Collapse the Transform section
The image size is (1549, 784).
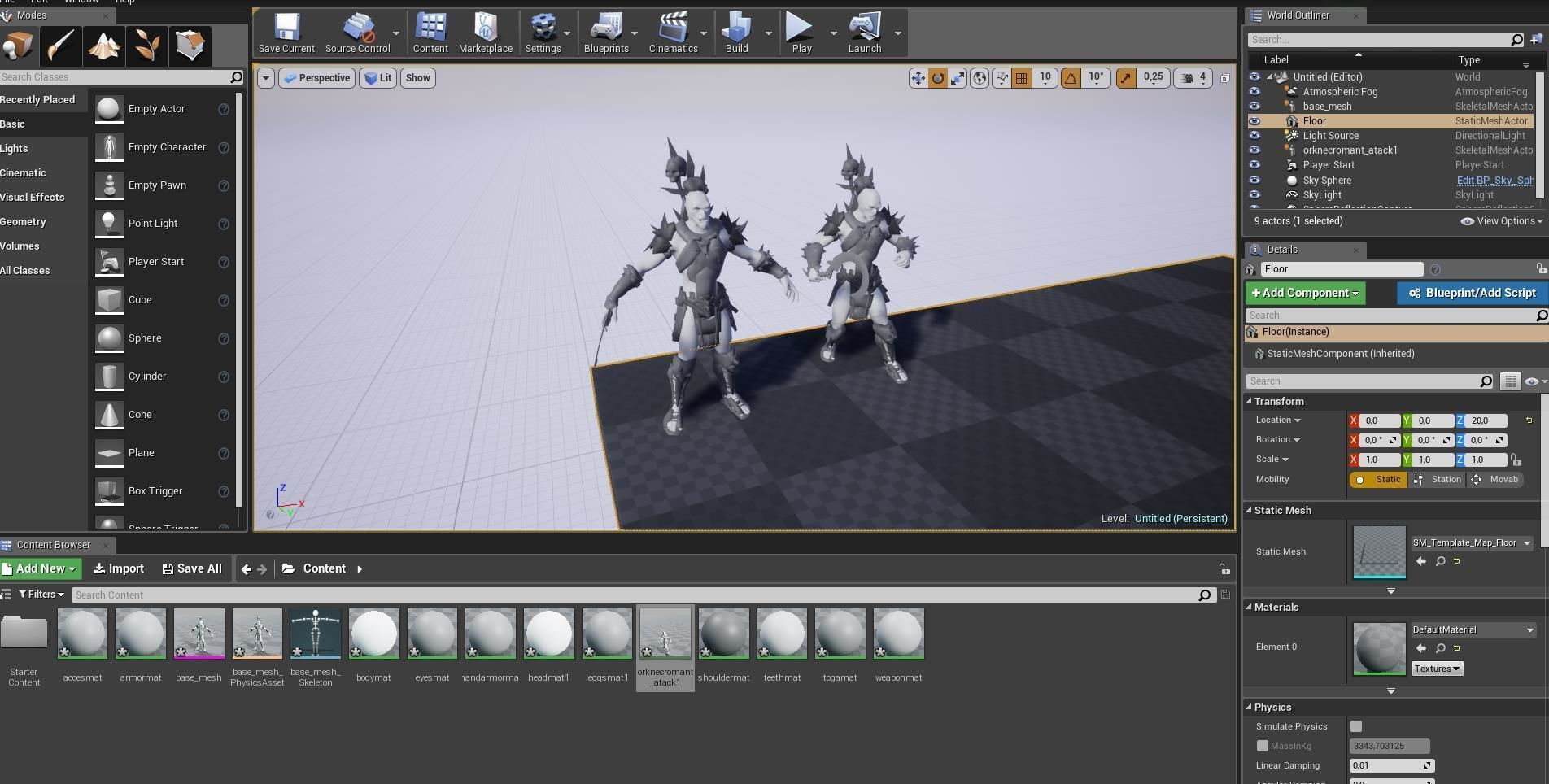pos(1249,402)
